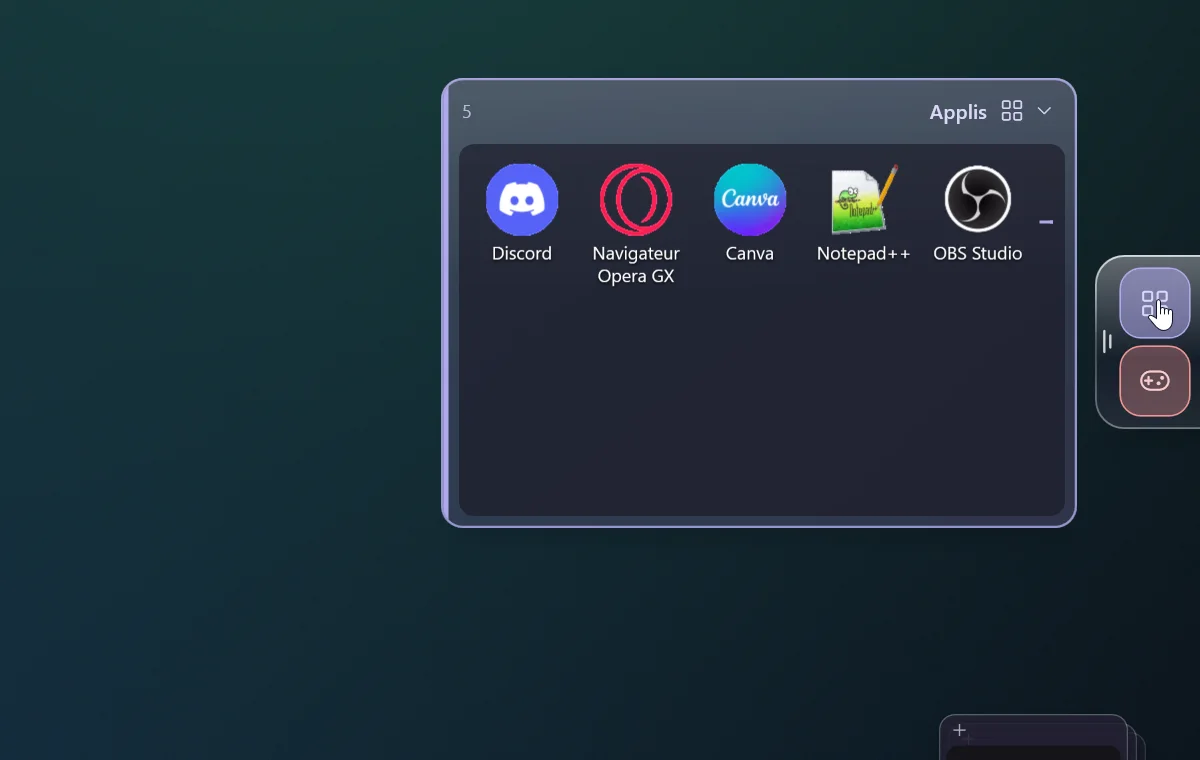Launch Discord from the Applis panel
1200x760 pixels.
(x=522, y=200)
